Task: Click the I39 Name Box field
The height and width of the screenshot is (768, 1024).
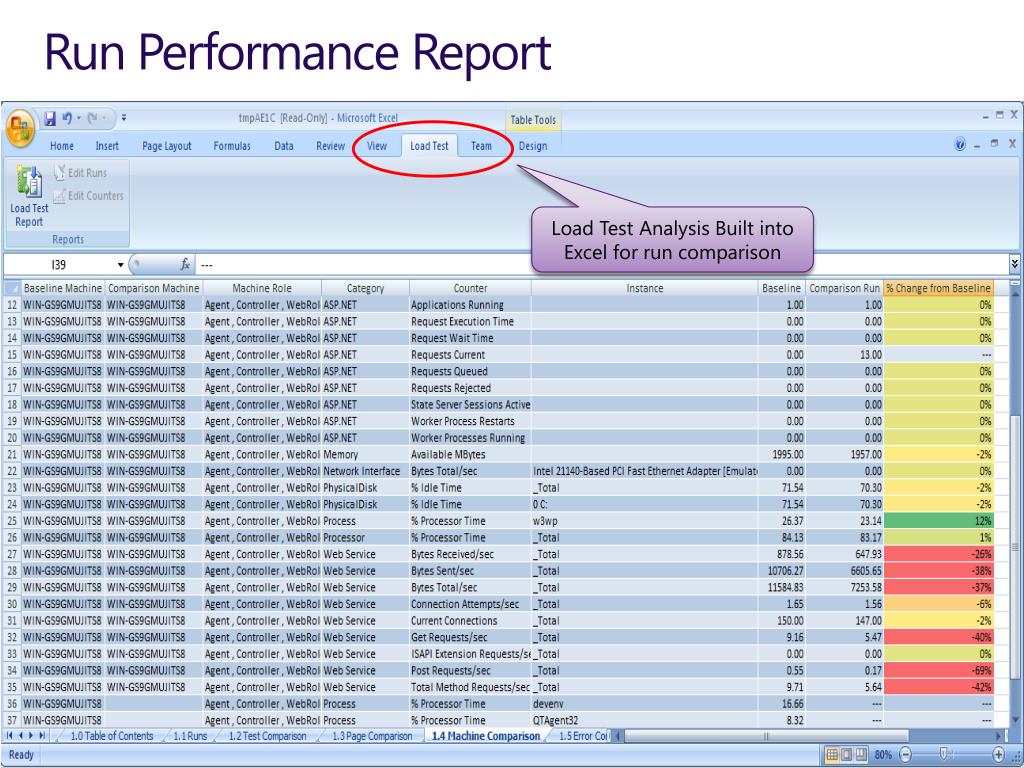Action: tap(59, 264)
